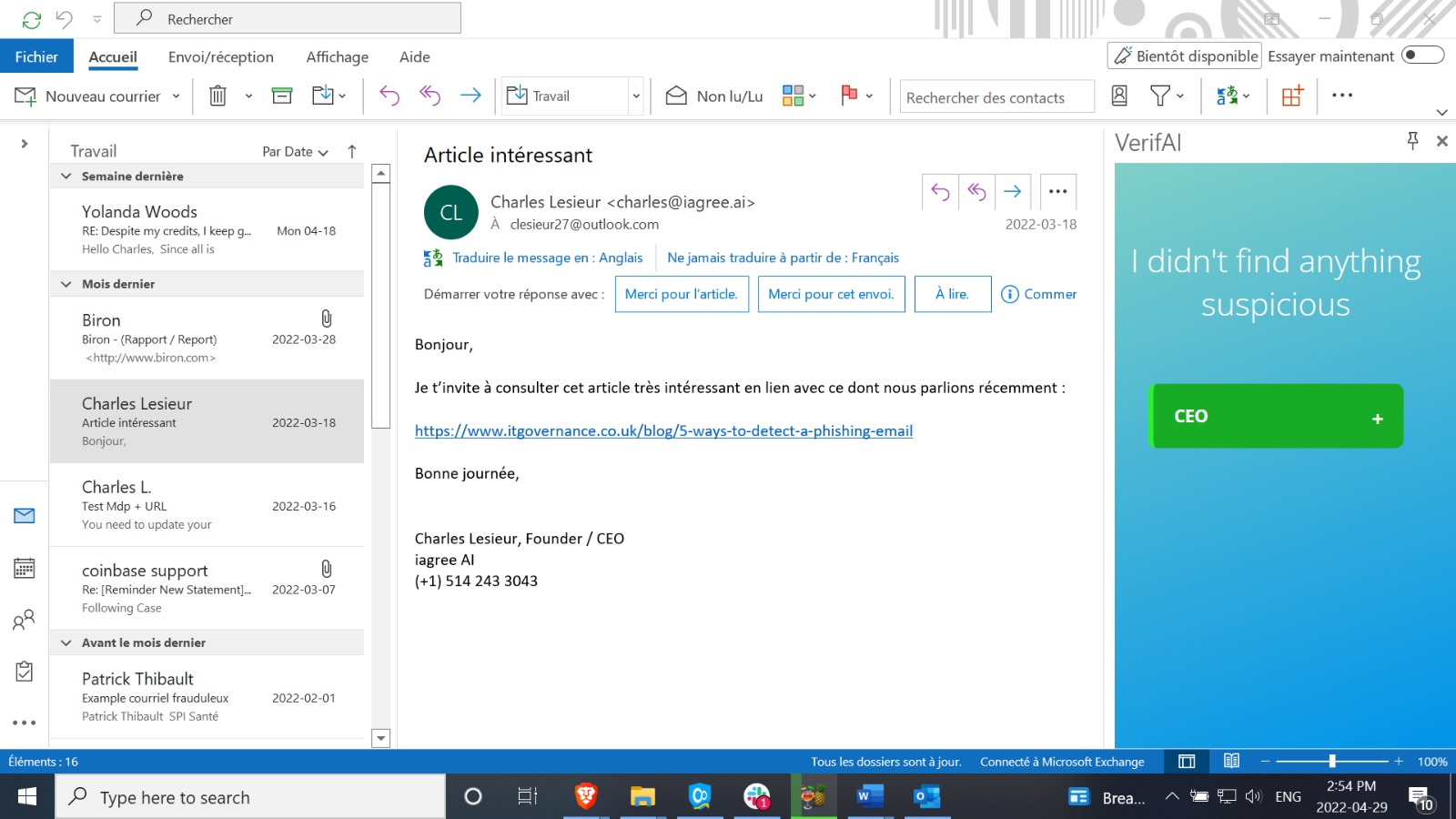Open the Calendar view in the sidebar
The width and height of the screenshot is (1456, 819).
click(x=25, y=569)
